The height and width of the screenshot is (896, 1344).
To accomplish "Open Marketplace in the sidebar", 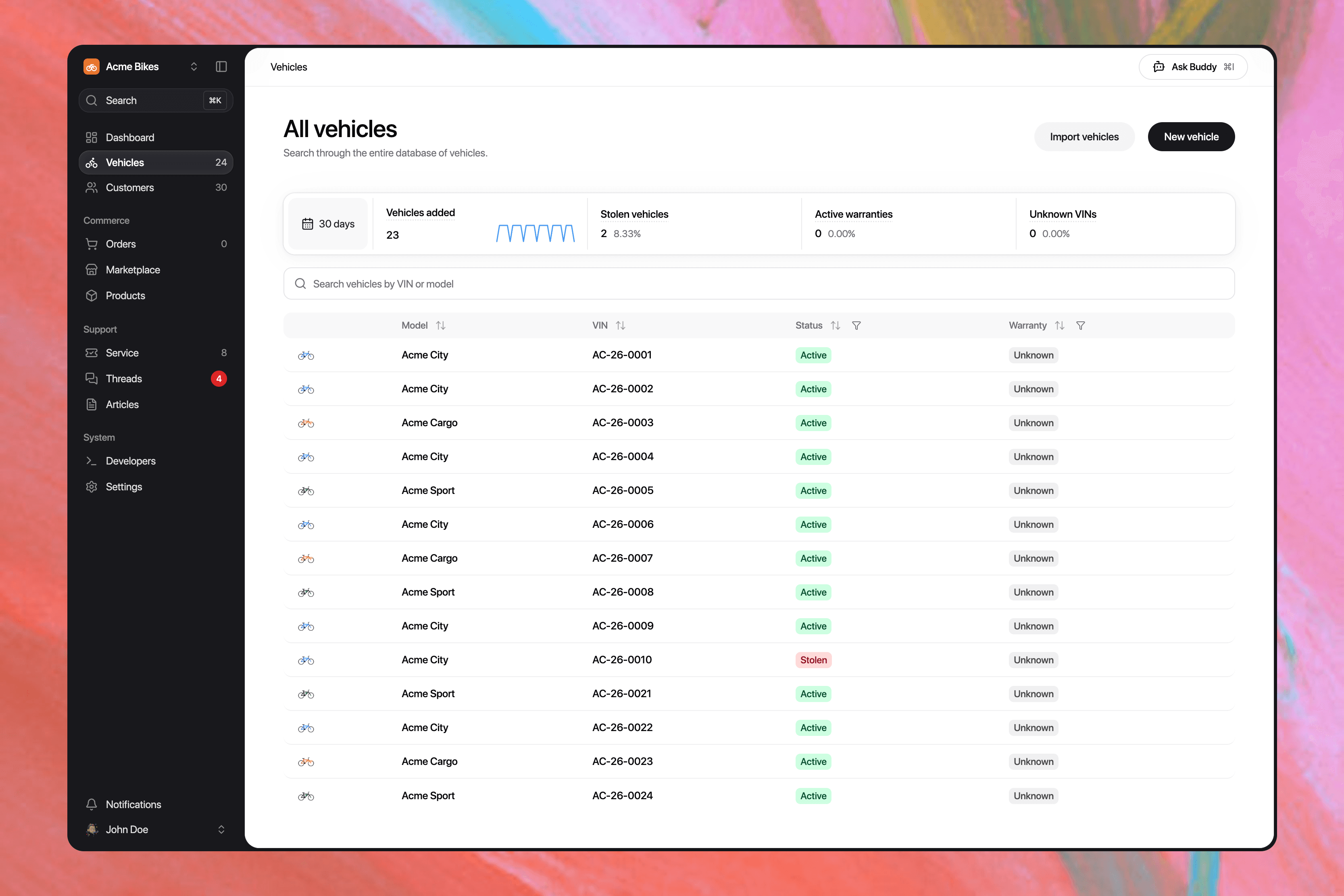I will (x=155, y=270).
